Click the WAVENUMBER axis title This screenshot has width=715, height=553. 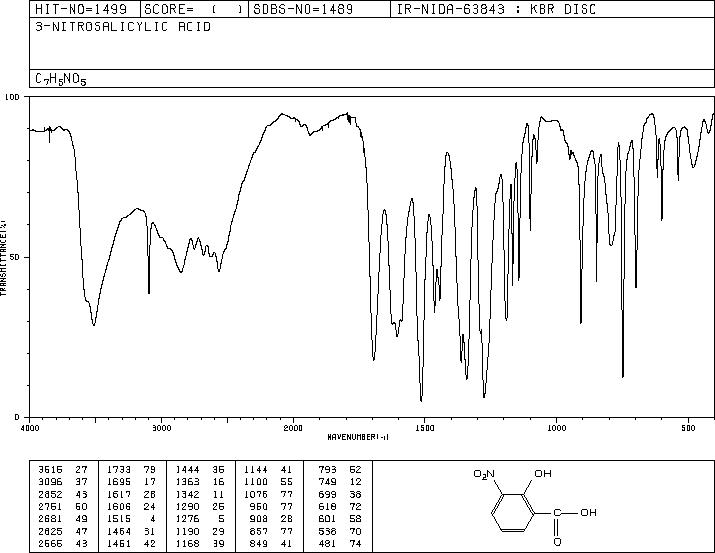[x=358, y=437]
